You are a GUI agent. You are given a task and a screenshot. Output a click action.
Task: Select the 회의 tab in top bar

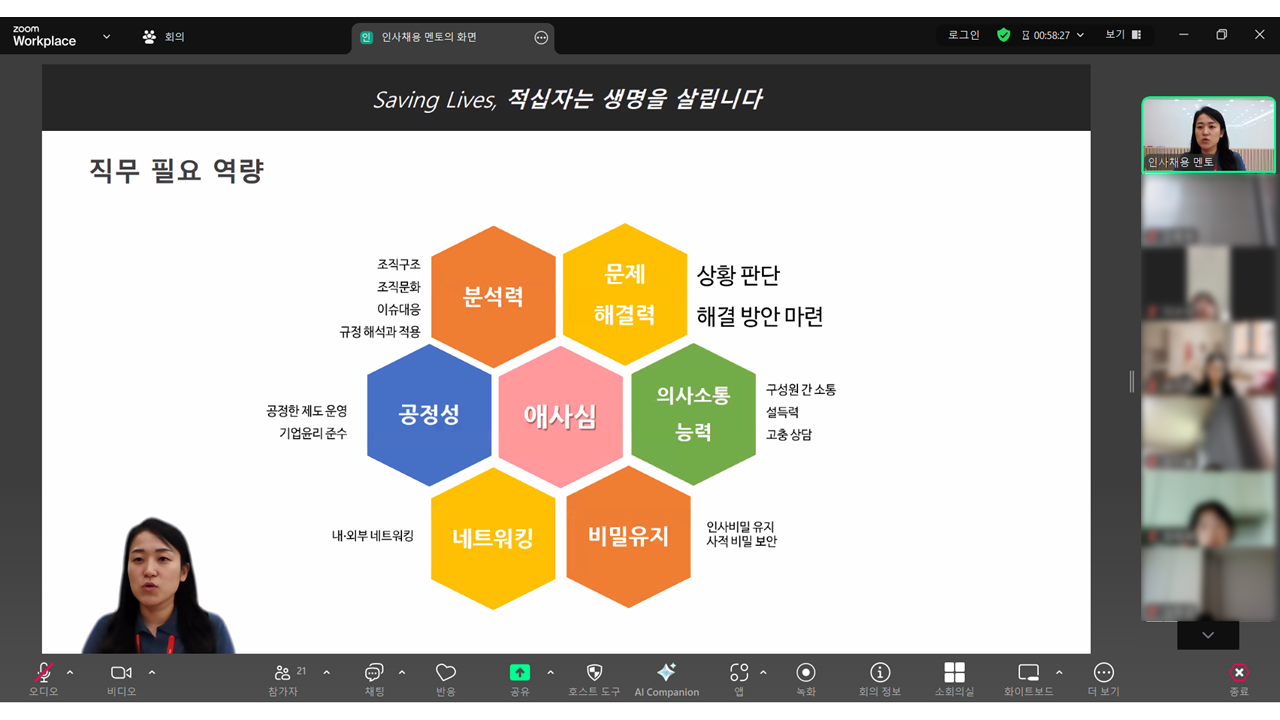(164, 37)
